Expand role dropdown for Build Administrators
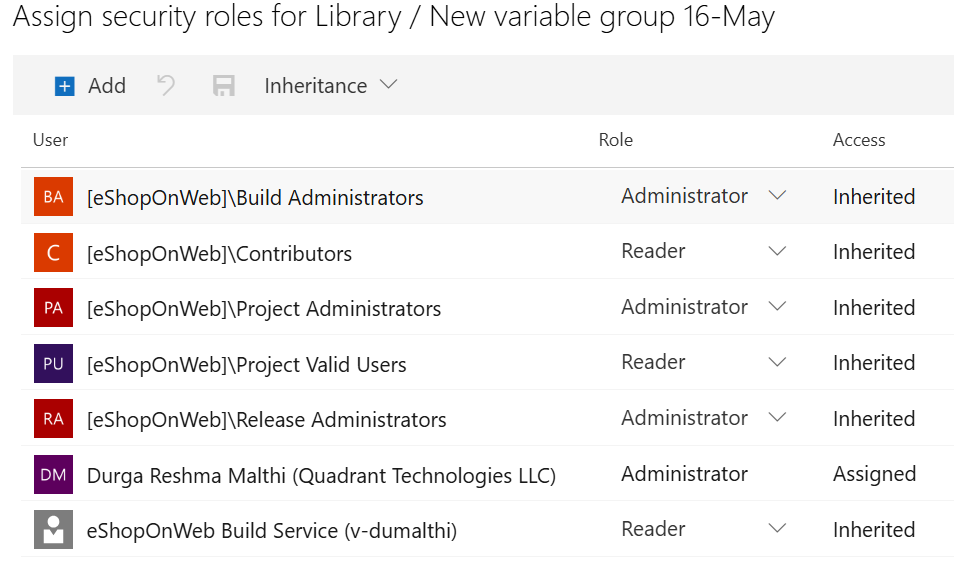 (x=777, y=196)
